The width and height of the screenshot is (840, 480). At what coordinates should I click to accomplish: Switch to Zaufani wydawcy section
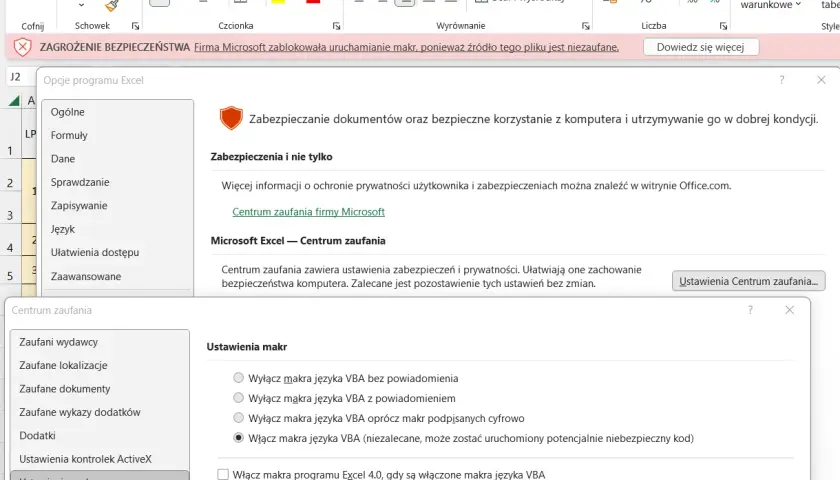click(100, 342)
